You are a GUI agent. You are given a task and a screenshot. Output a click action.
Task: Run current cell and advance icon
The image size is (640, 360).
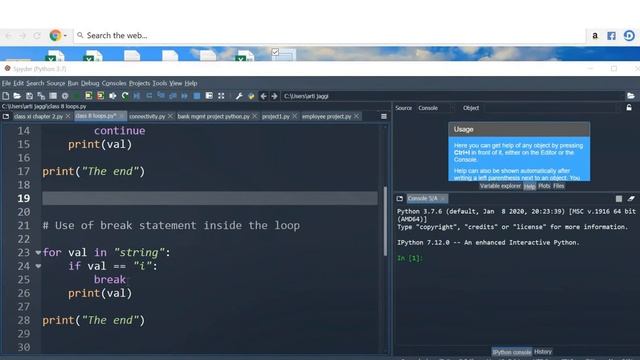[x=100, y=96]
